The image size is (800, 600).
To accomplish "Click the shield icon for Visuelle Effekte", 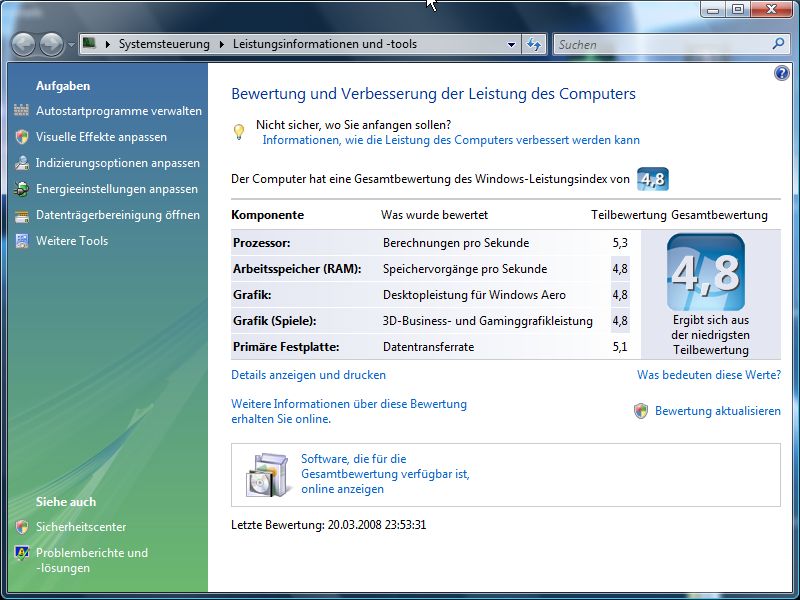I will point(21,137).
